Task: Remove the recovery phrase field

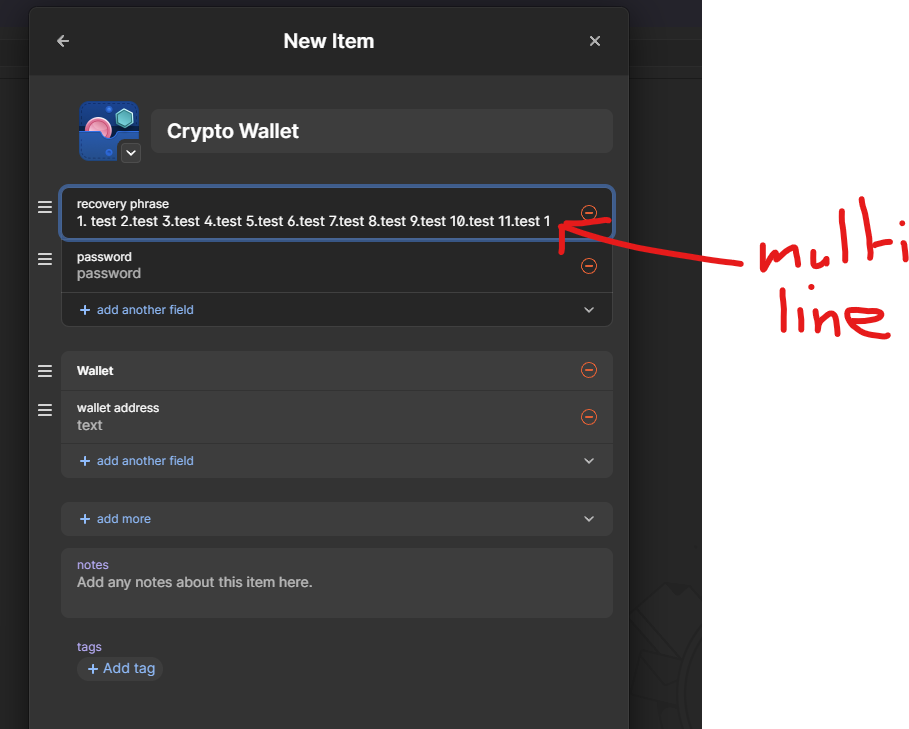Action: click(589, 213)
